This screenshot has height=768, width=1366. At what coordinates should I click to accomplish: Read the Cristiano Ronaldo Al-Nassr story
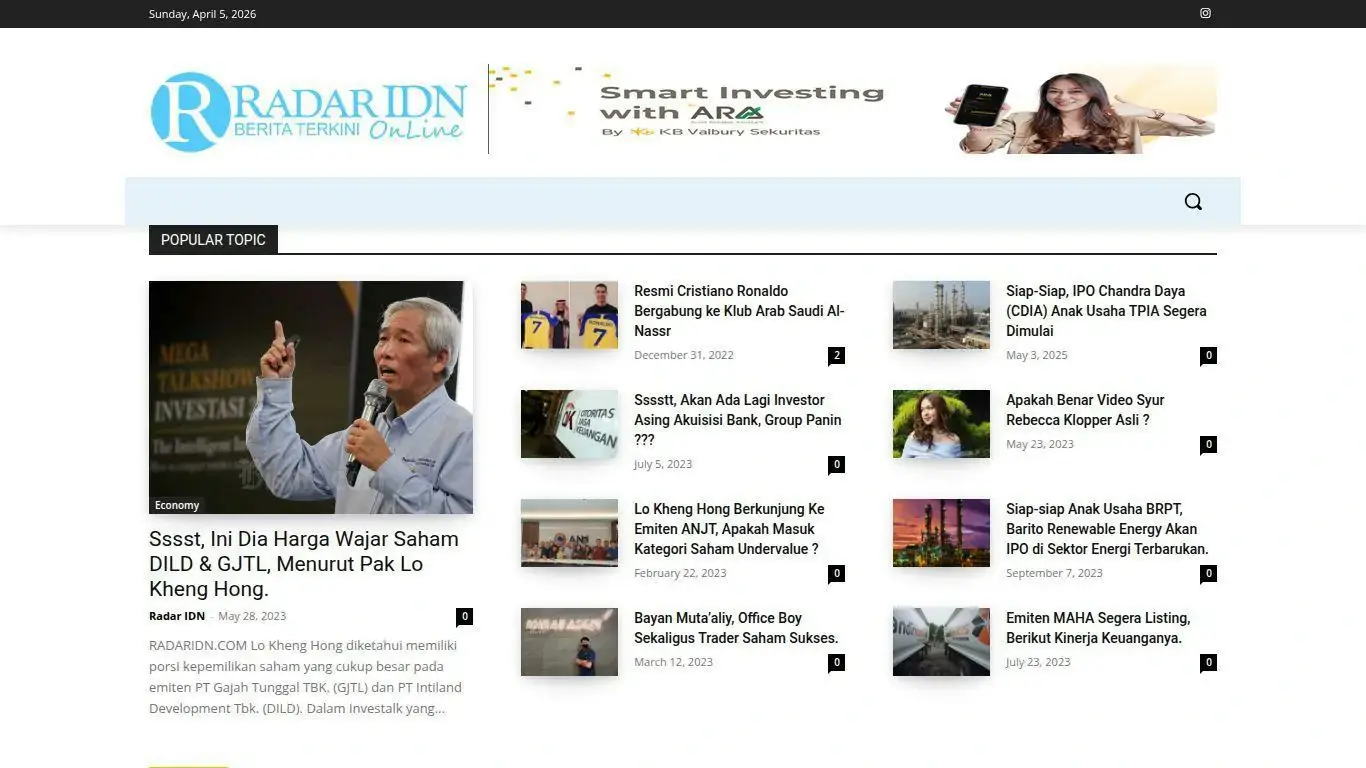tap(739, 310)
